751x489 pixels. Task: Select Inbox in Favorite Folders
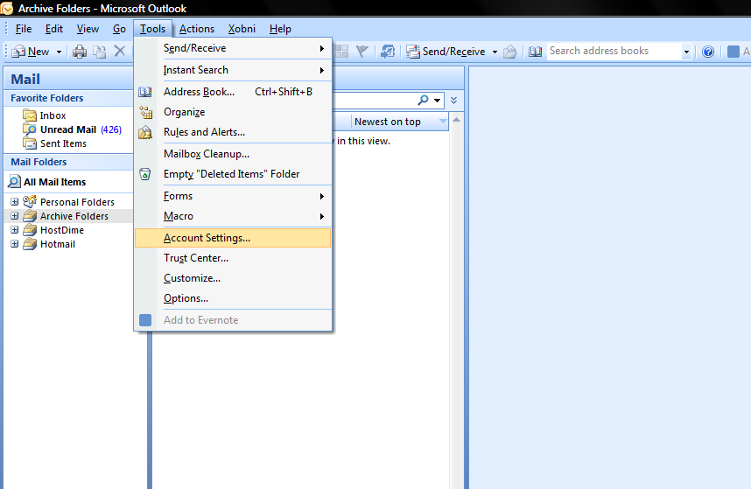53,115
